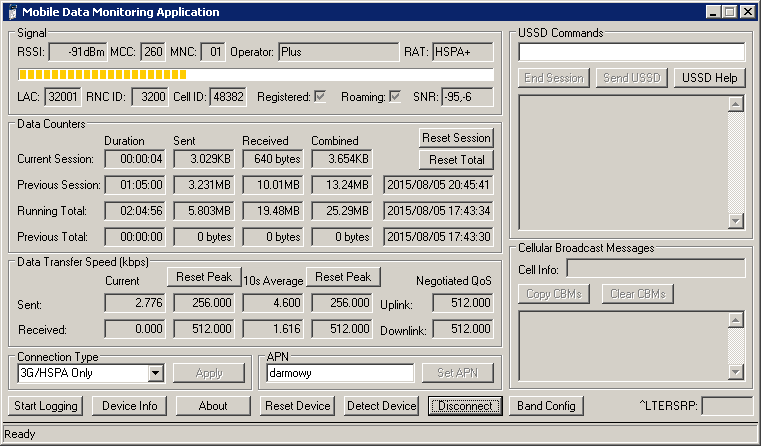
Task: Click Uplink Negotiated QoS value 512.000
Action: pos(463,303)
